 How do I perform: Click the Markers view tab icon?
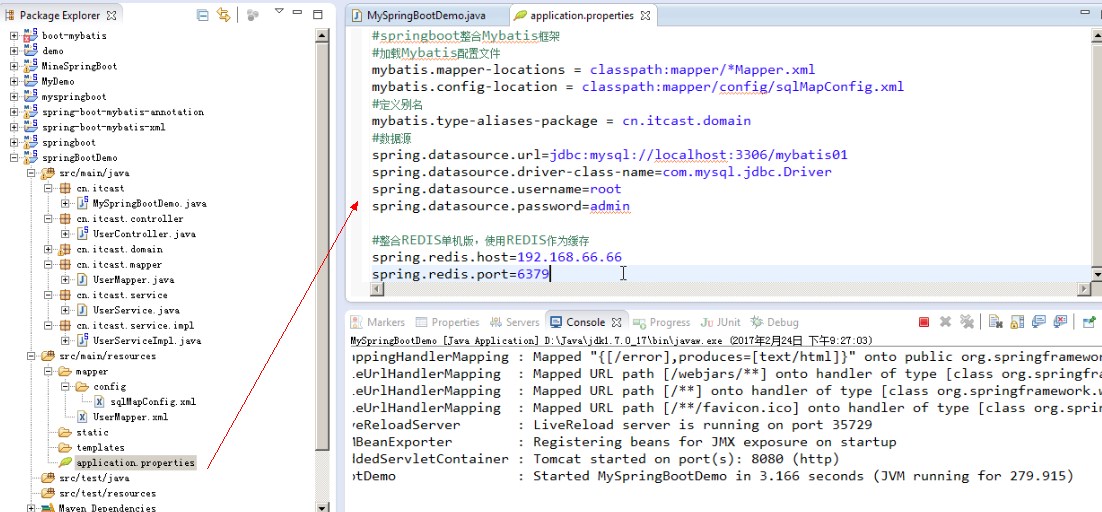tap(357, 322)
